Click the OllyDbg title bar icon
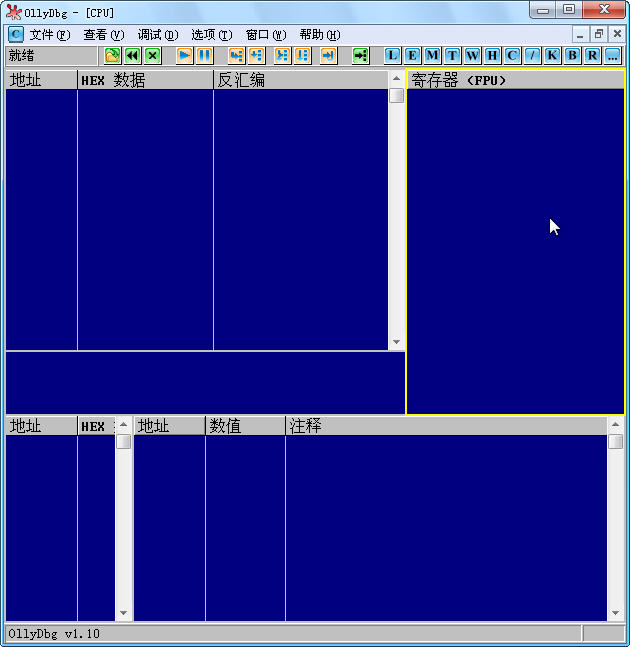 (x=14, y=12)
